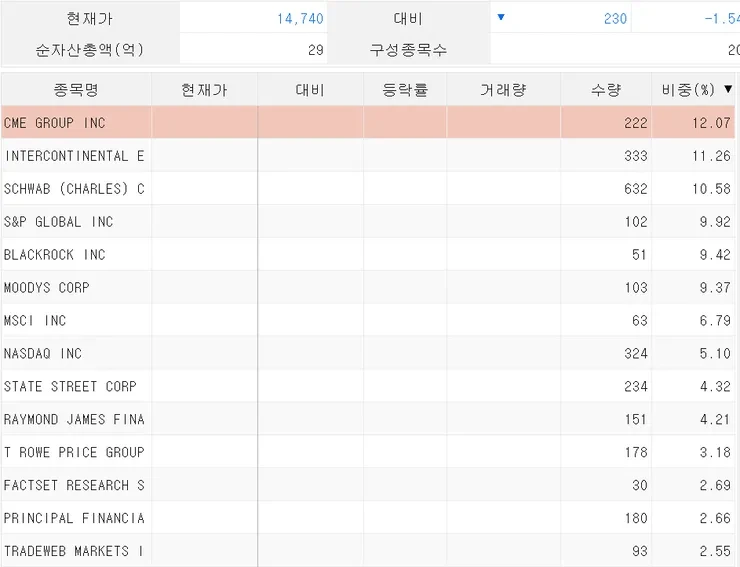This screenshot has width=740, height=567.
Task: Click the 순자산총액(억) label
Action: coord(90,50)
